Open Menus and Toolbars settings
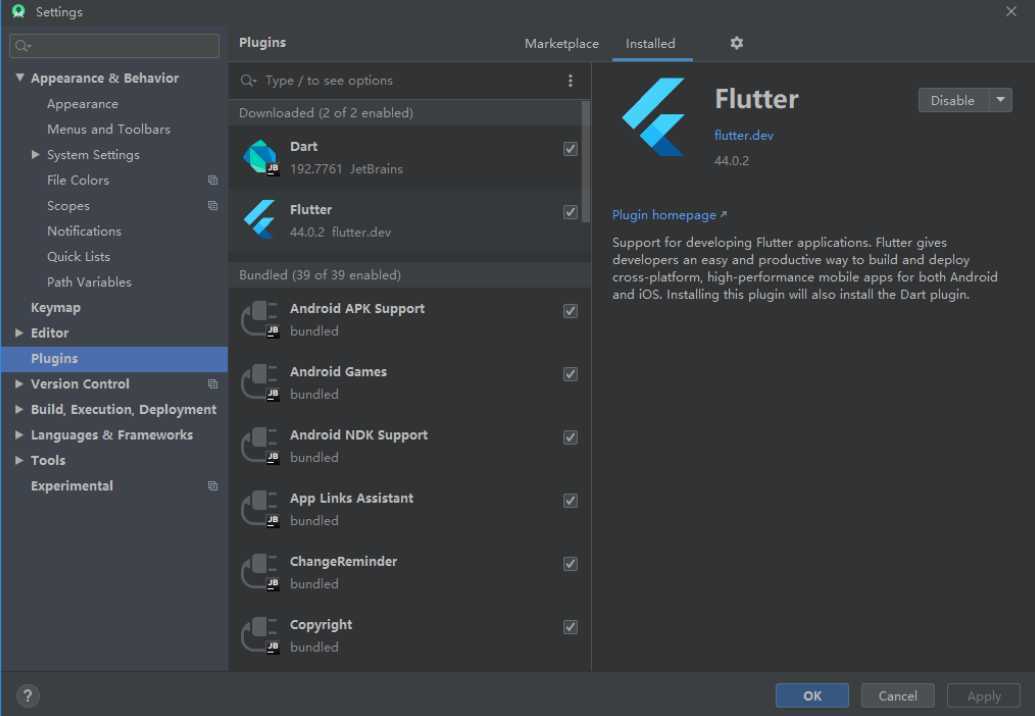The image size is (1035, 716). [x=108, y=129]
